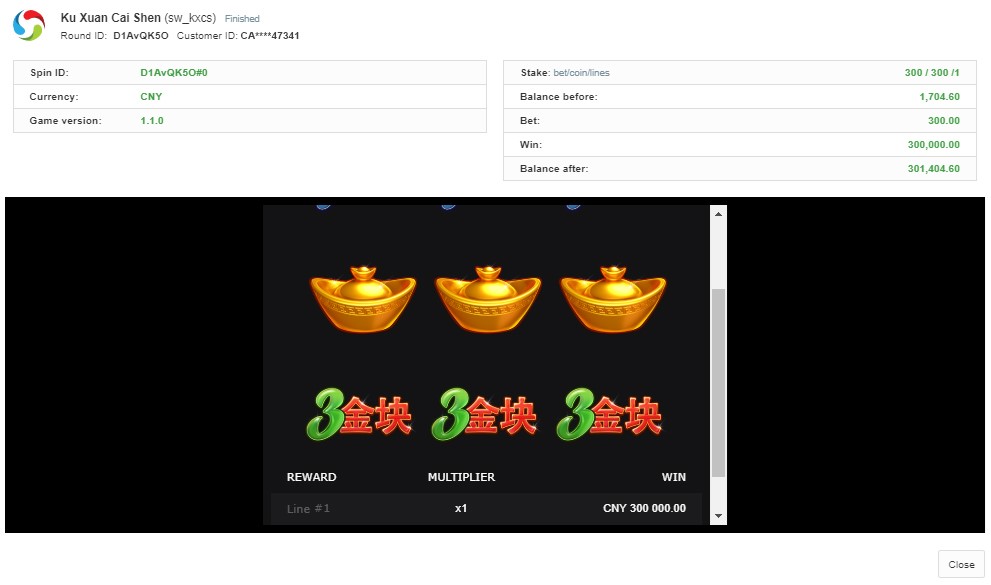Select the game version 1.1.0

pos(152,121)
